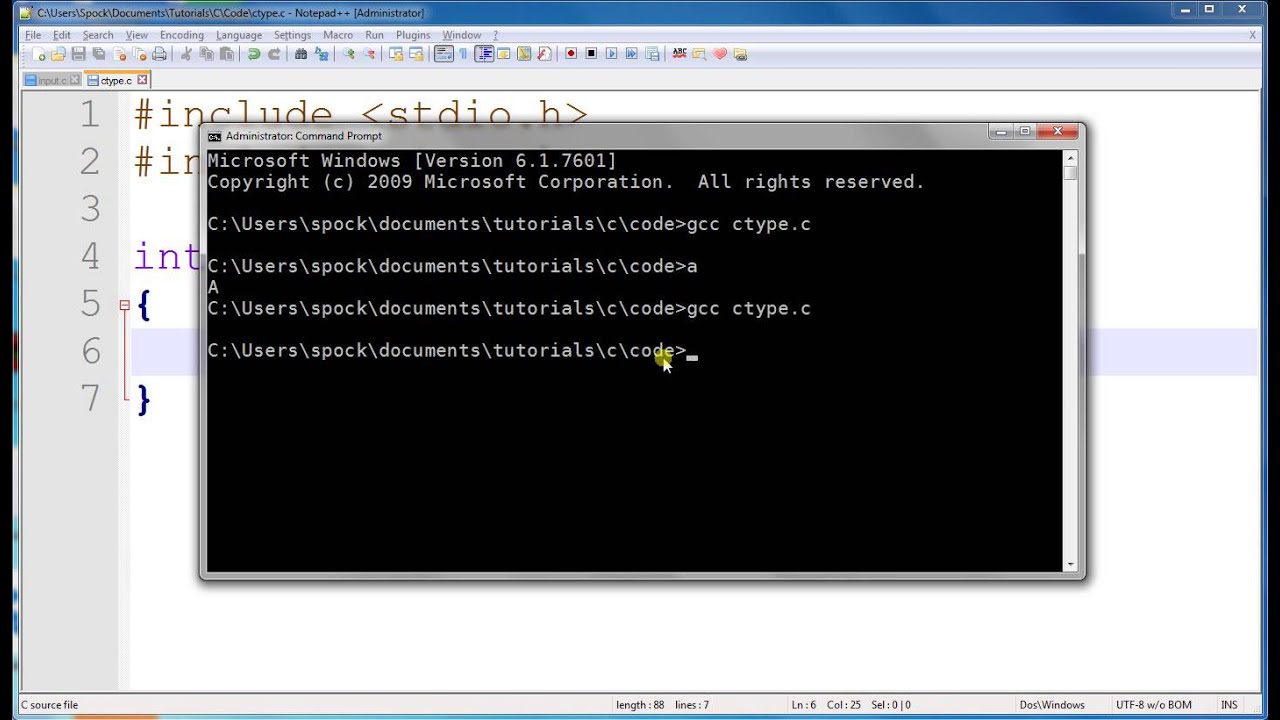1280x720 pixels.
Task: Click the Command Prompt scrollbar down arrow
Action: click(x=1071, y=564)
